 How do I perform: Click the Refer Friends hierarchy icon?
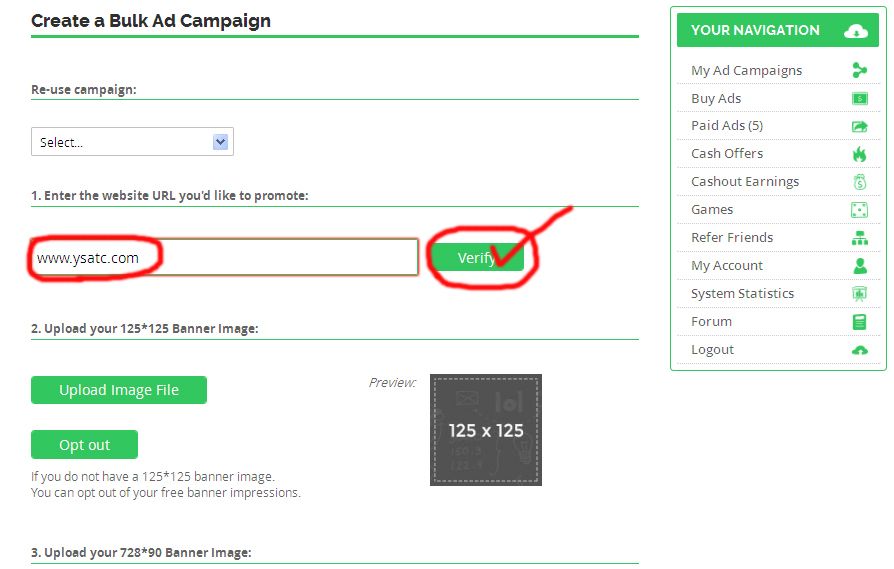[x=859, y=238]
